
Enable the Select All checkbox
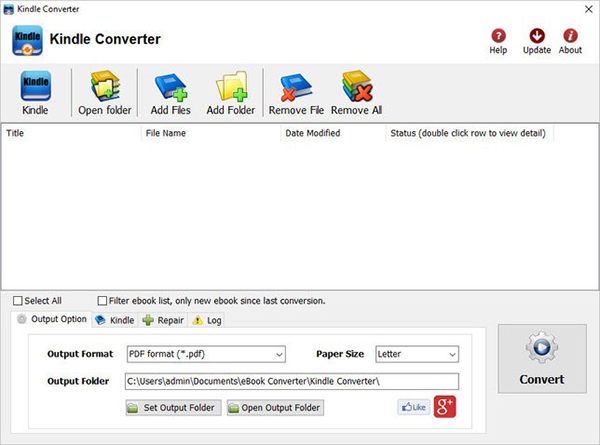18,301
